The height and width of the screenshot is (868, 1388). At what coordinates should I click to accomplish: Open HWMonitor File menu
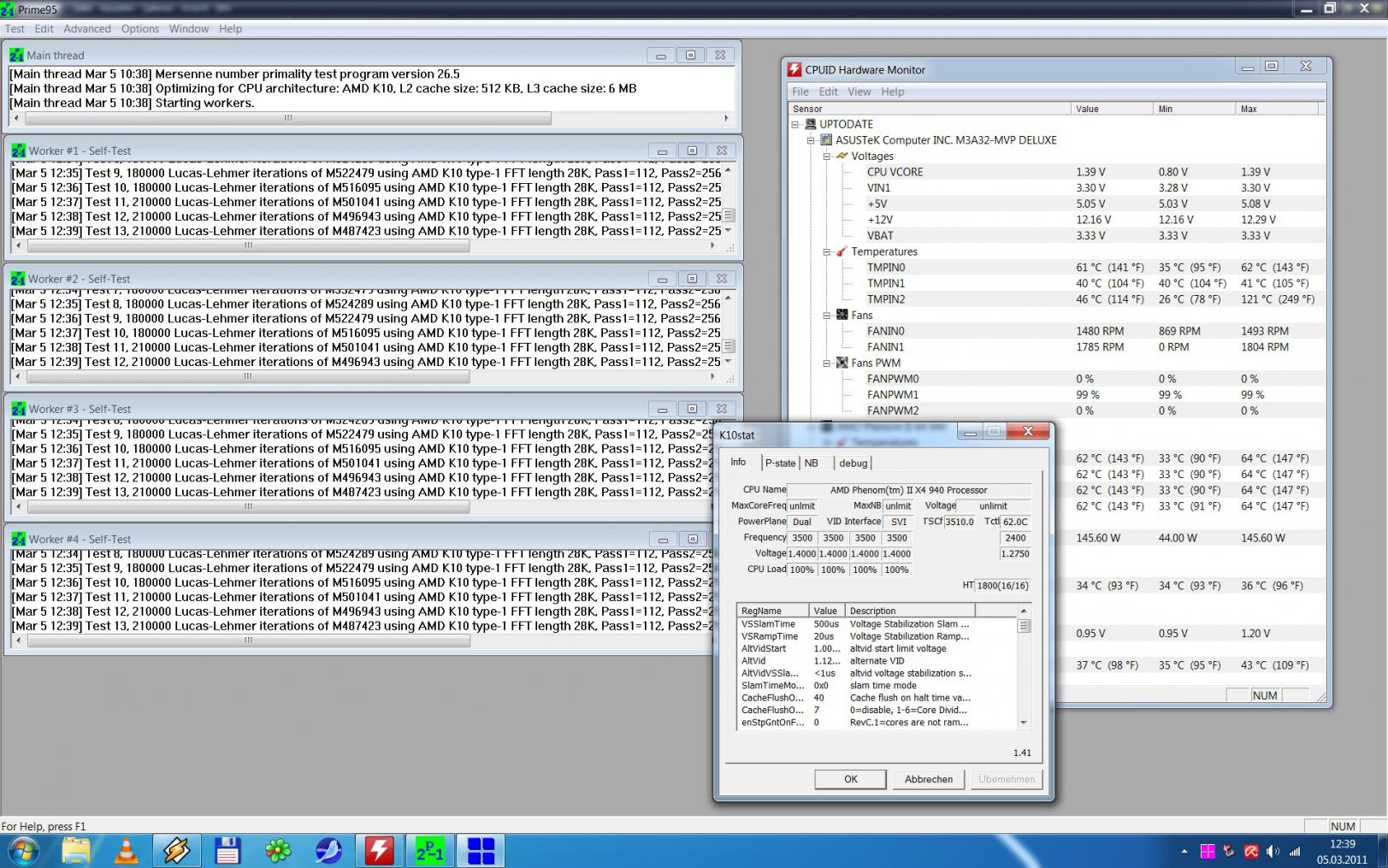click(800, 92)
